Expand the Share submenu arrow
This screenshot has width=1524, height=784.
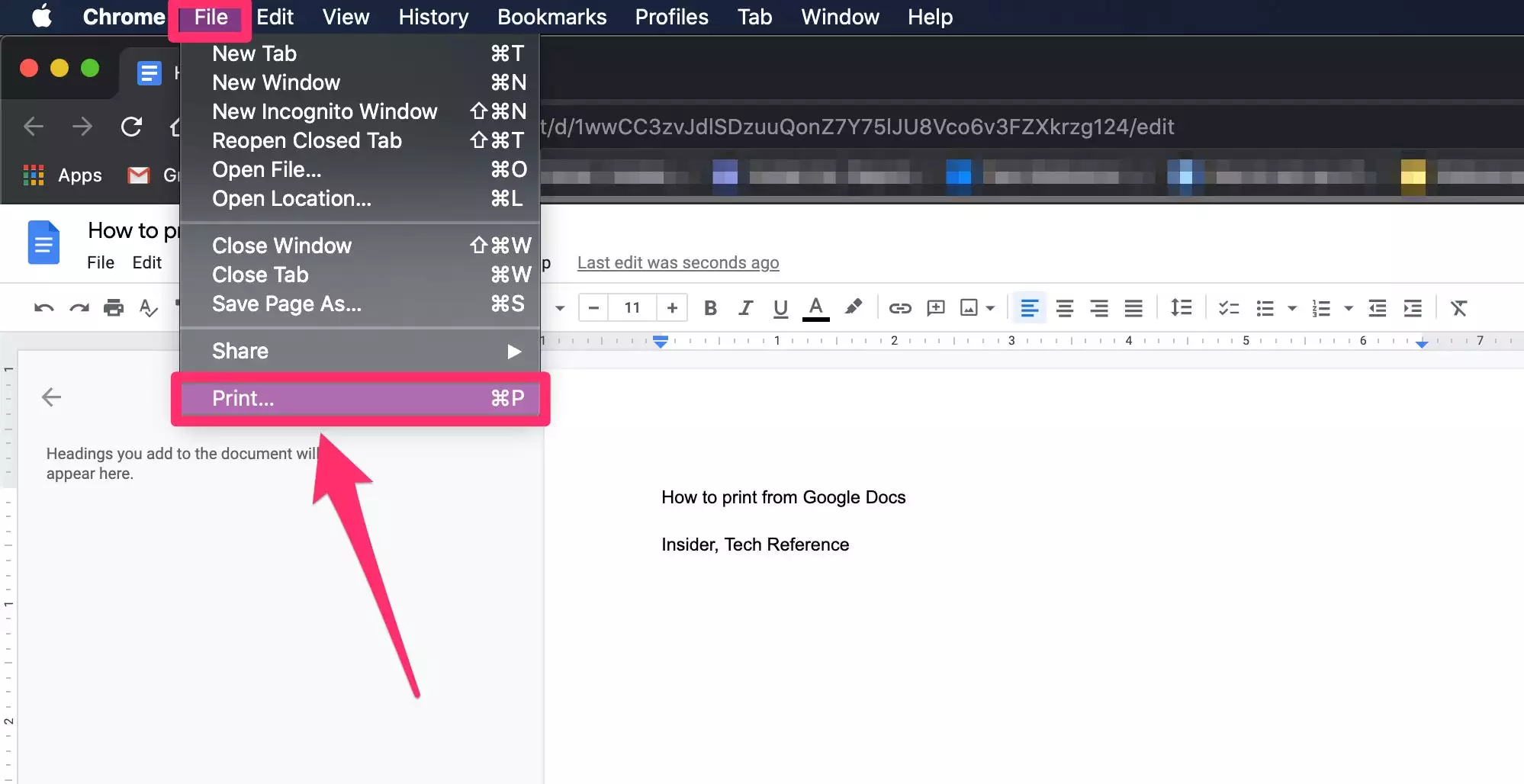[514, 352]
